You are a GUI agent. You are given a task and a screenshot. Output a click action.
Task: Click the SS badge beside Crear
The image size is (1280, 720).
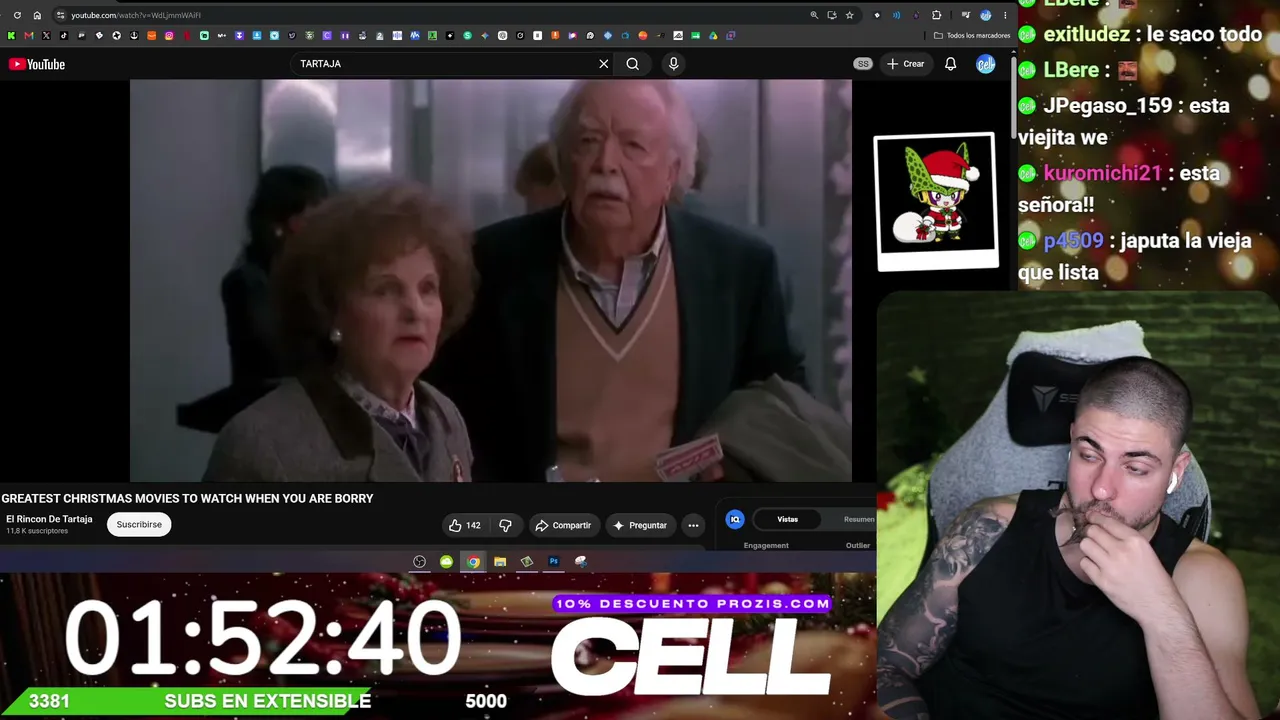point(863,64)
